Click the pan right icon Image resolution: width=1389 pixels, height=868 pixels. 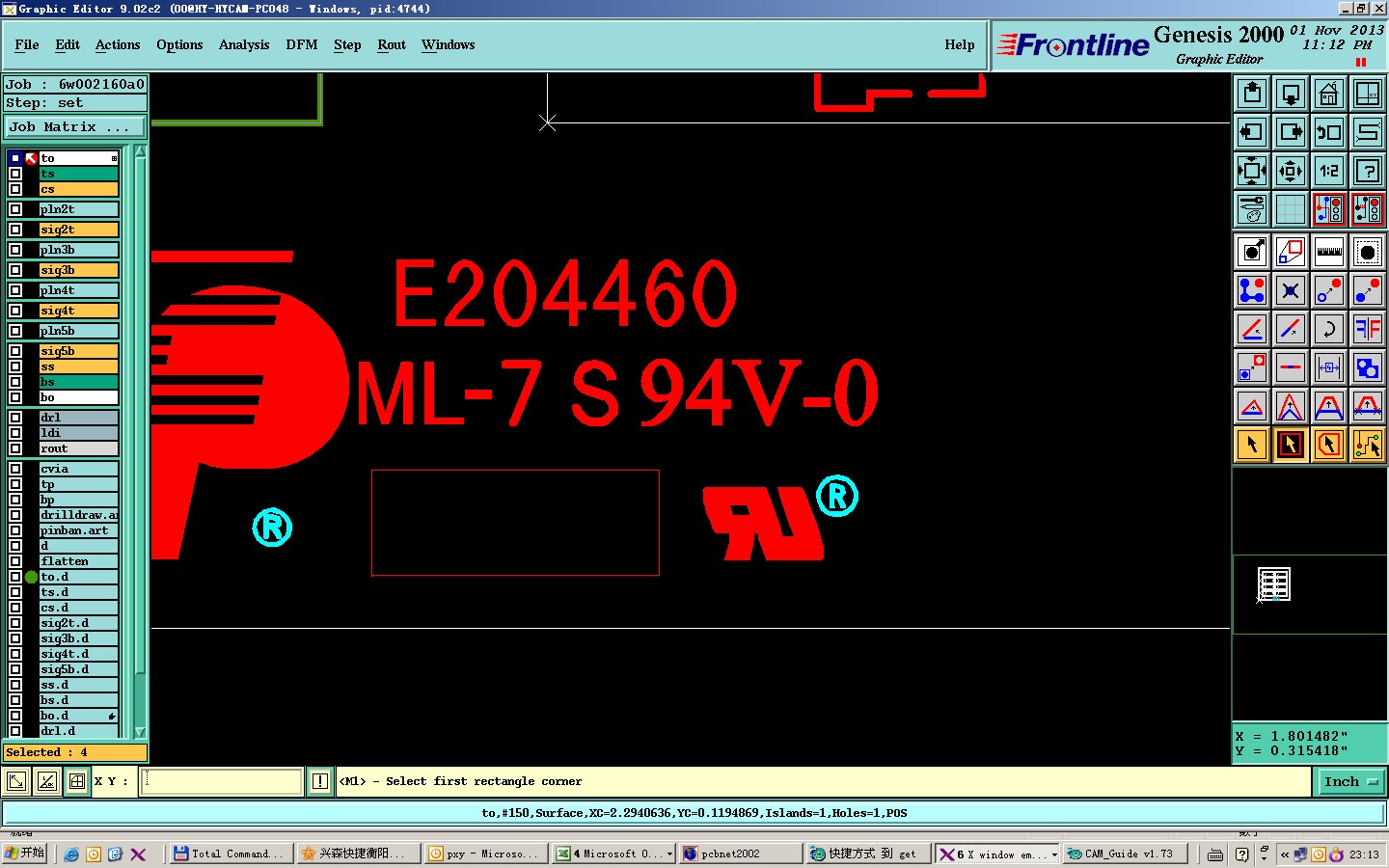tap(1291, 132)
